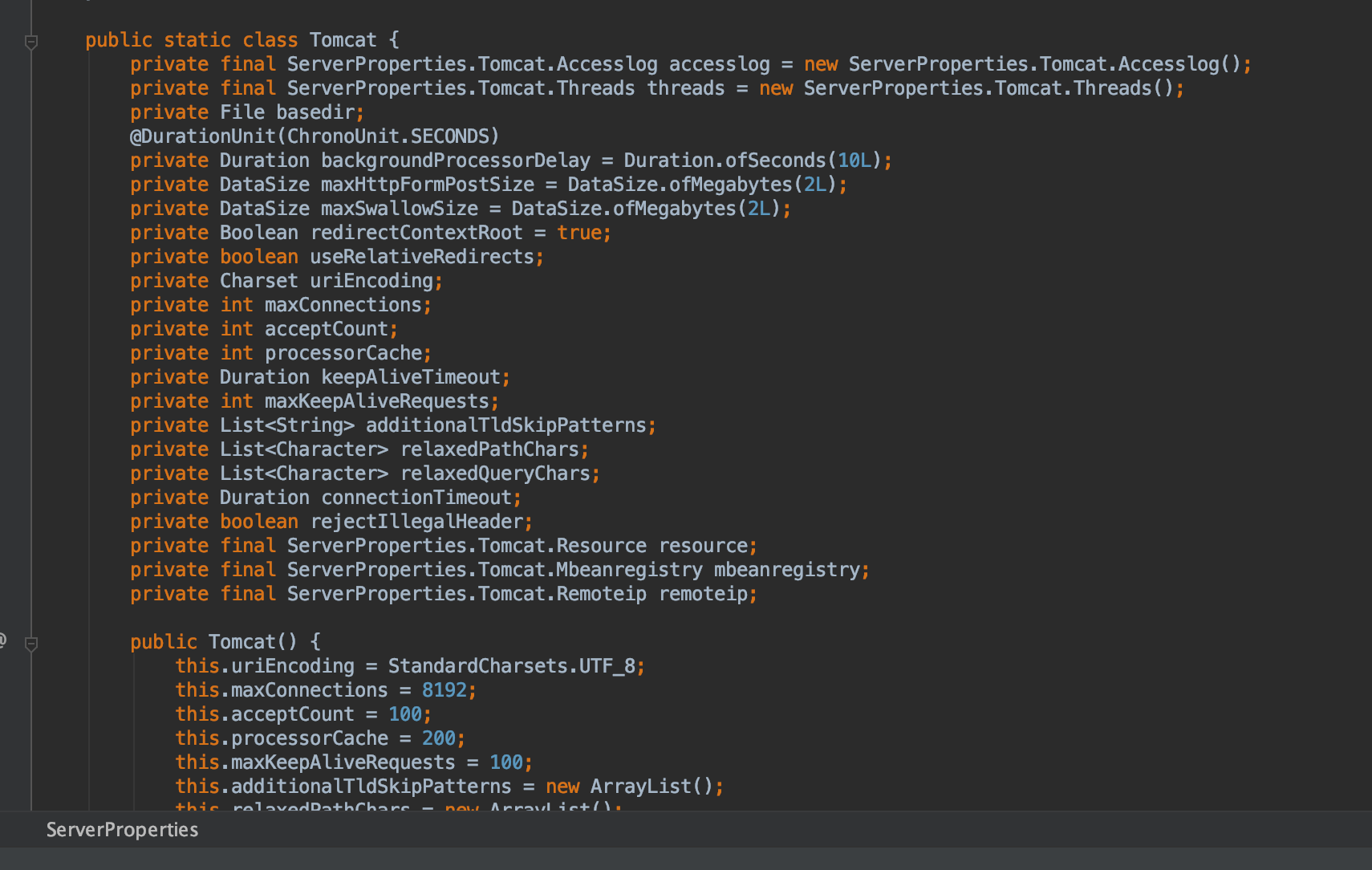Screen dimensions: 1372x870
Task: Click the ServerProperties.Tomcat.Remoteip type
Action: coord(467,594)
